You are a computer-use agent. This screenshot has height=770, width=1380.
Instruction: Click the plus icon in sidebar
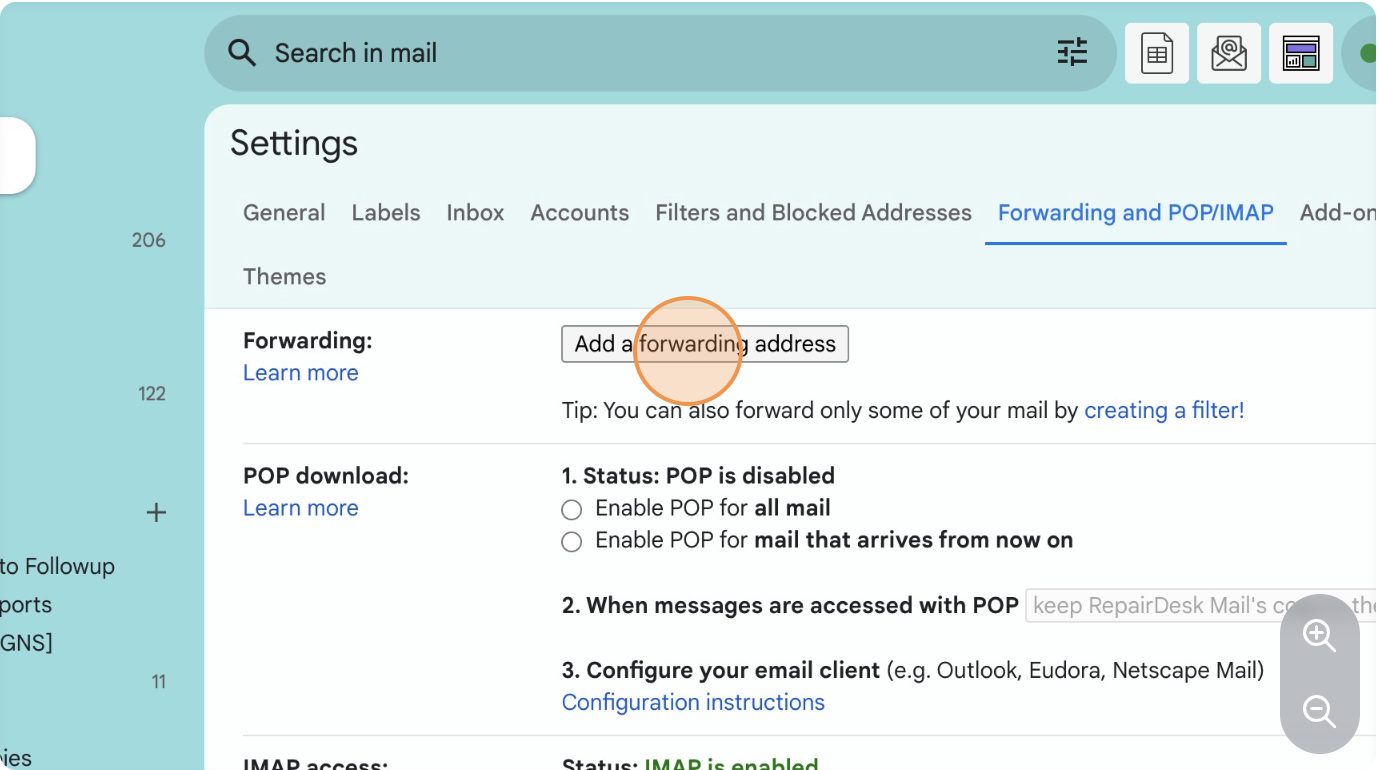pos(156,513)
